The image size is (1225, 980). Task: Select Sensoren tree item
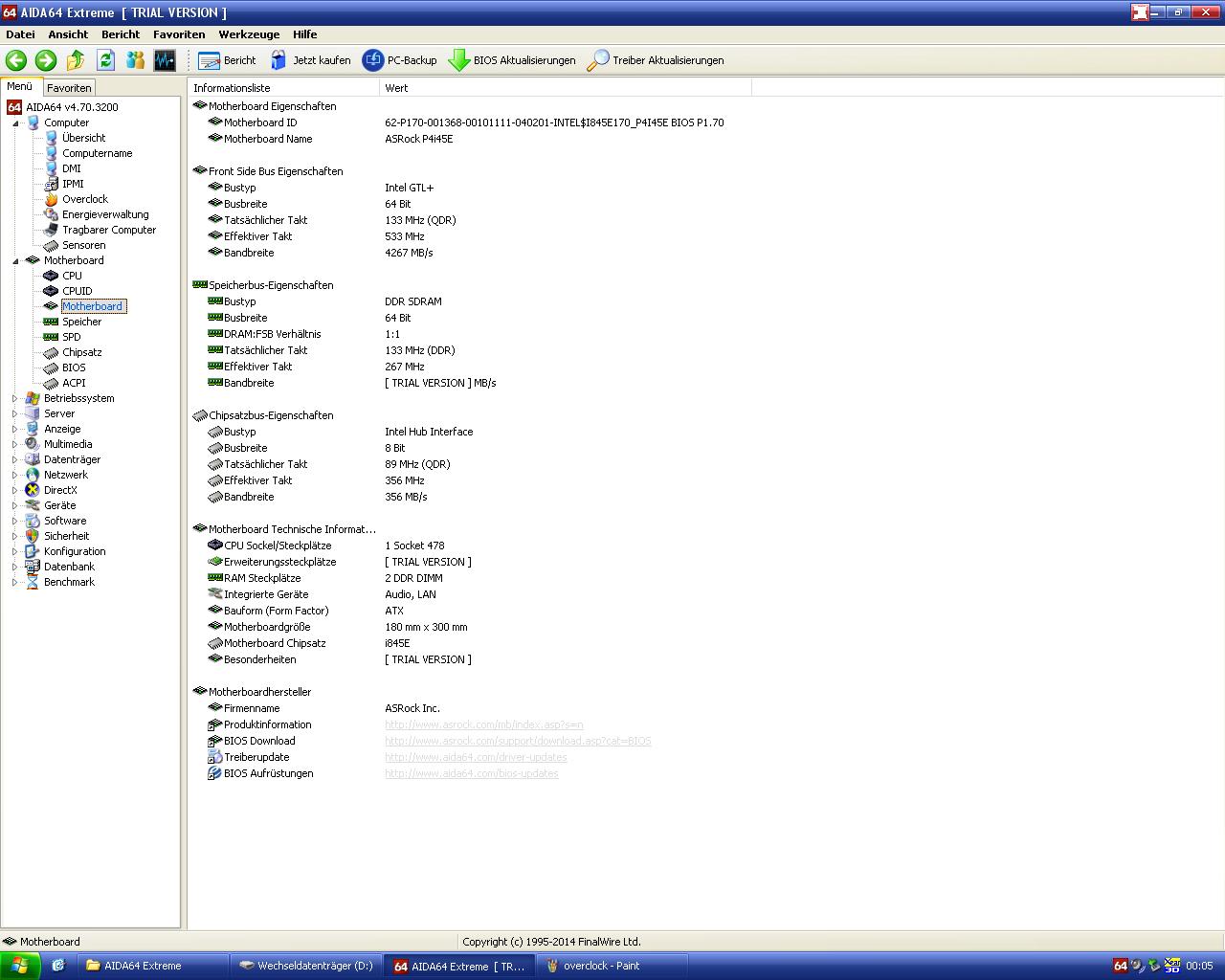pos(83,245)
